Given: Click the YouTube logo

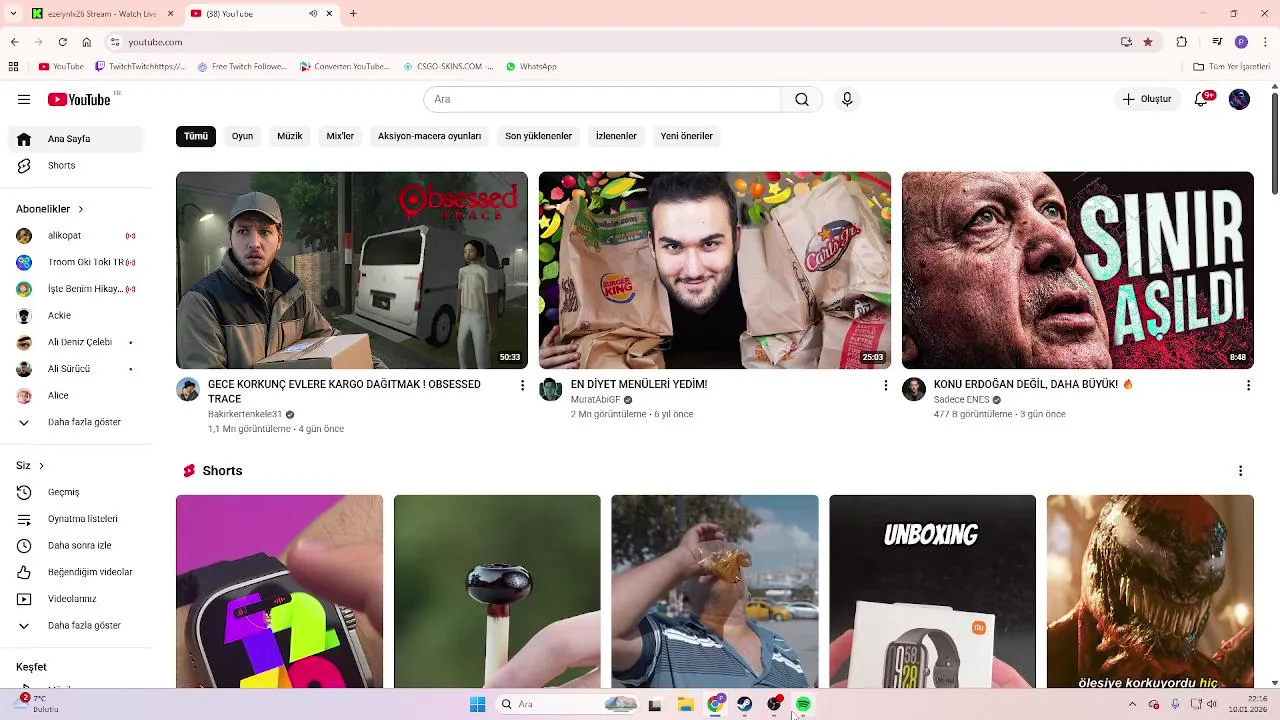Looking at the screenshot, I should coord(79,99).
